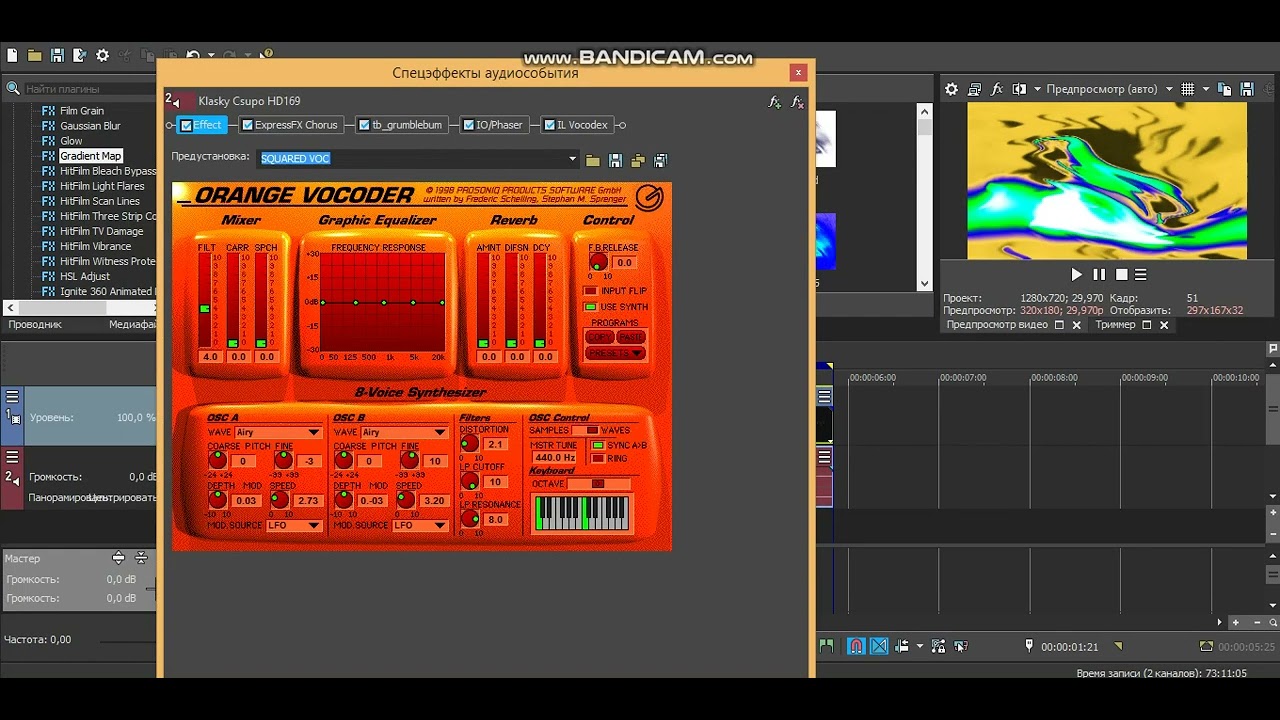Undo the last action in main toolbar

coord(193,56)
